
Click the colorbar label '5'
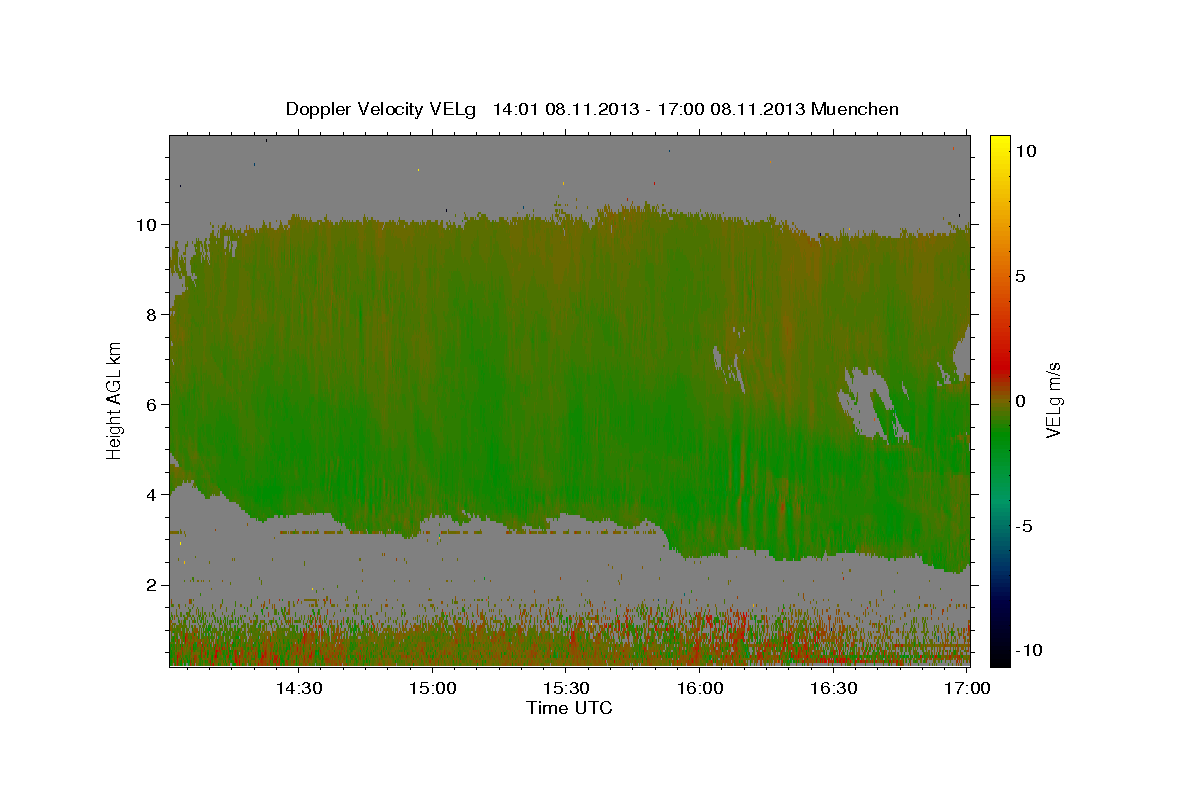coord(1020,275)
